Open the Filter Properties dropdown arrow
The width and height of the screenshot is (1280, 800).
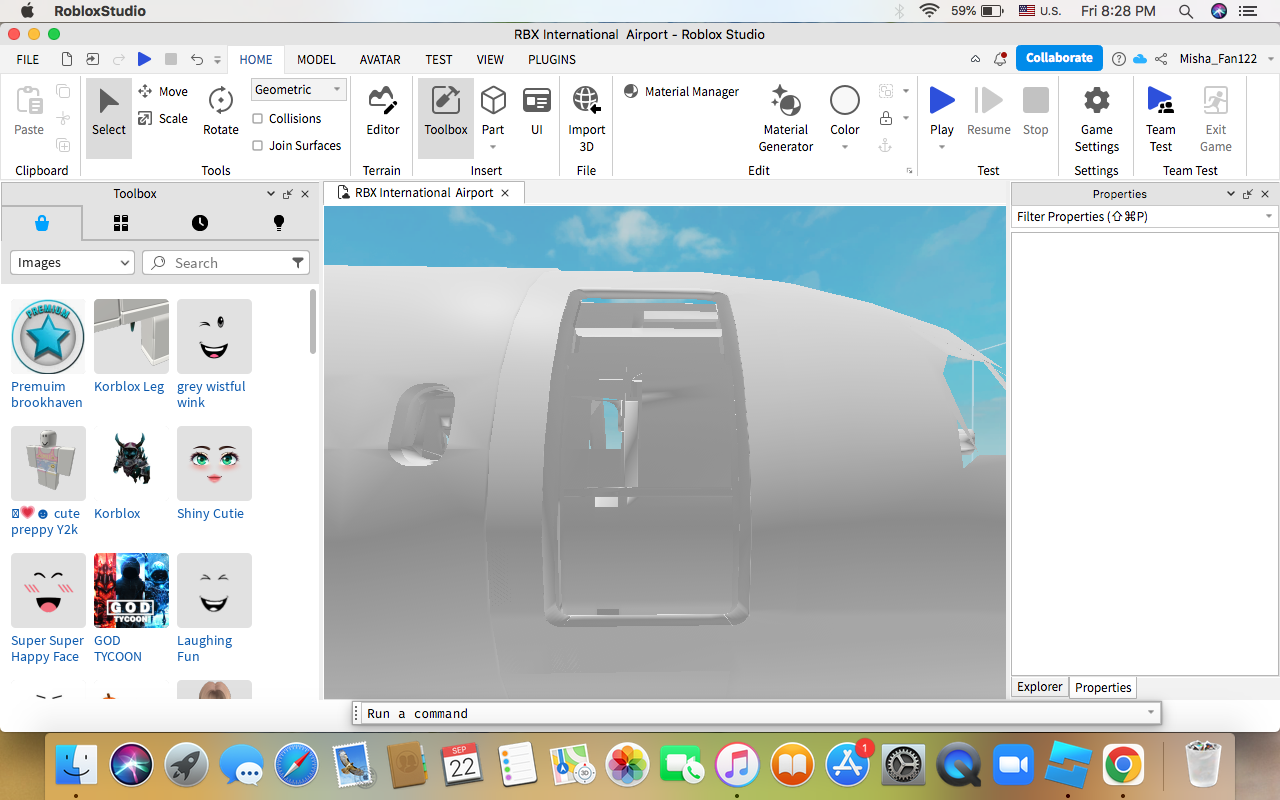pos(1269,217)
